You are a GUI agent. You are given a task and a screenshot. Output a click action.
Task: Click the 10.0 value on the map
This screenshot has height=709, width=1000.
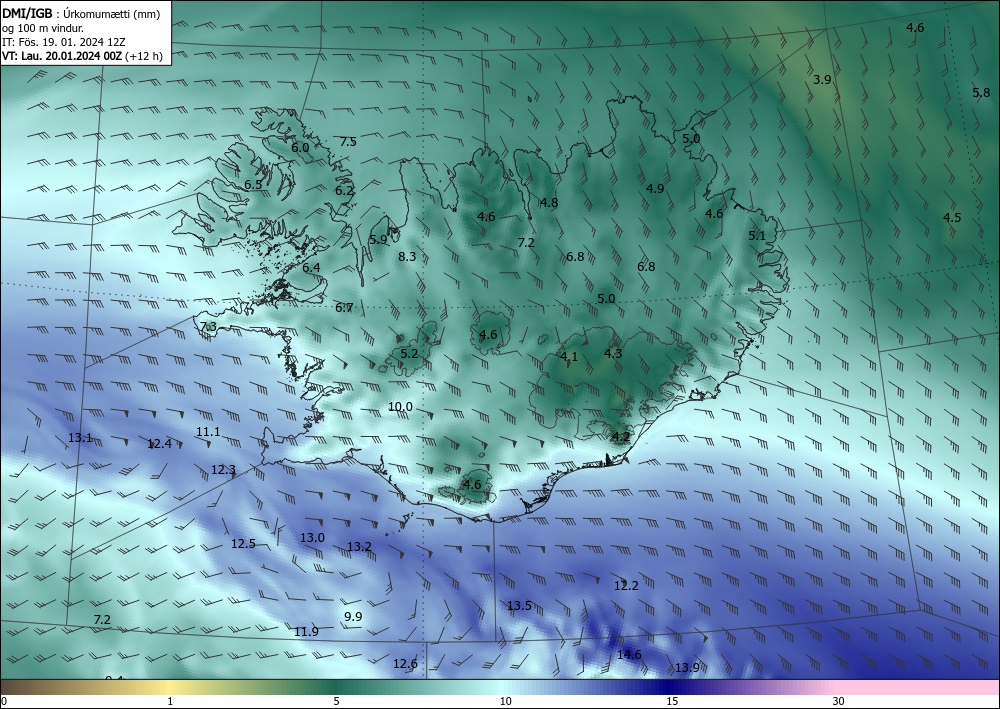(x=401, y=407)
